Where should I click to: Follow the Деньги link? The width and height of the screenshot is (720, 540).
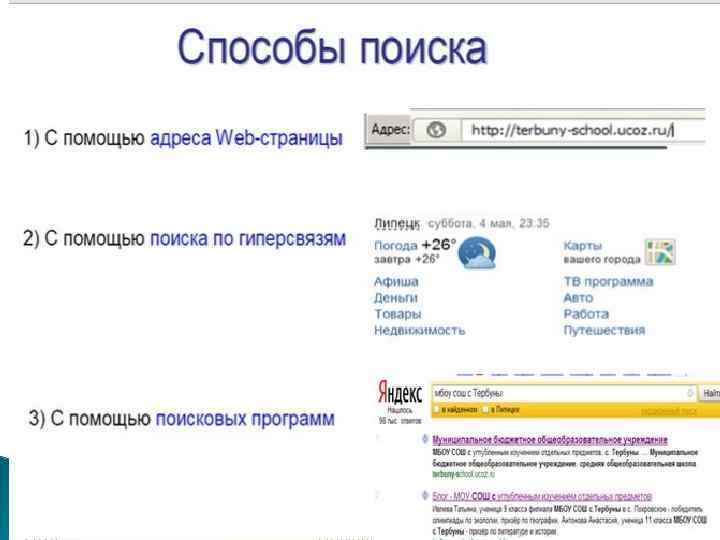click(x=395, y=298)
